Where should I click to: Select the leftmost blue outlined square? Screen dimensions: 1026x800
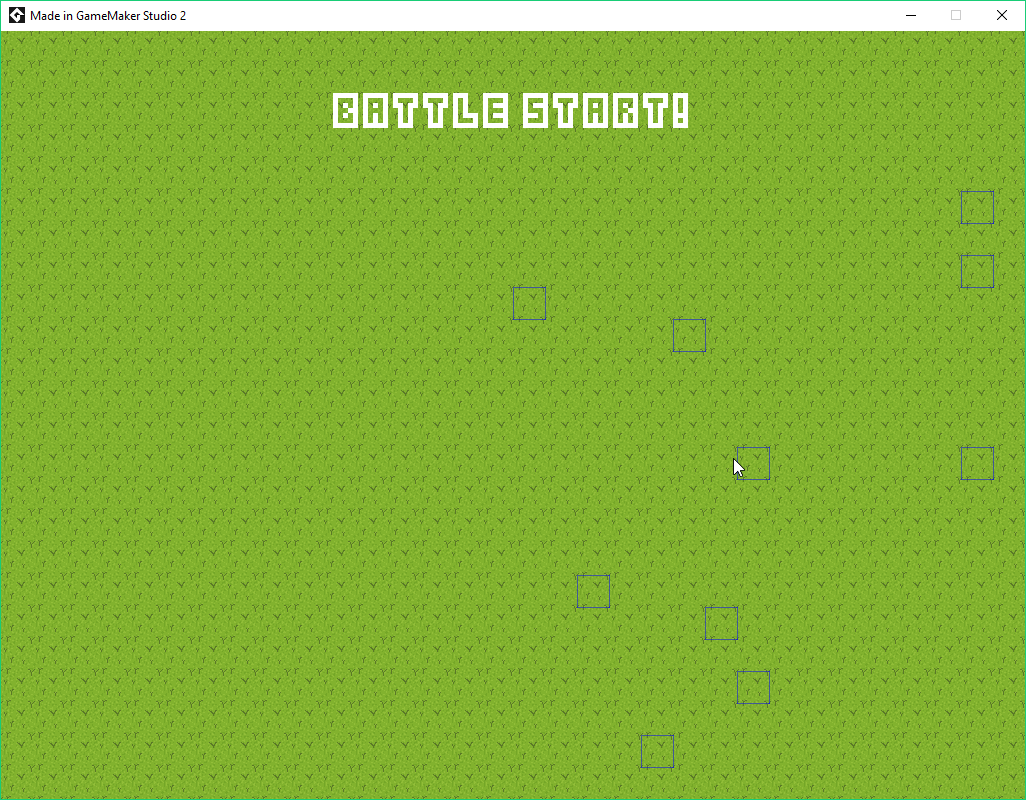[529, 304]
